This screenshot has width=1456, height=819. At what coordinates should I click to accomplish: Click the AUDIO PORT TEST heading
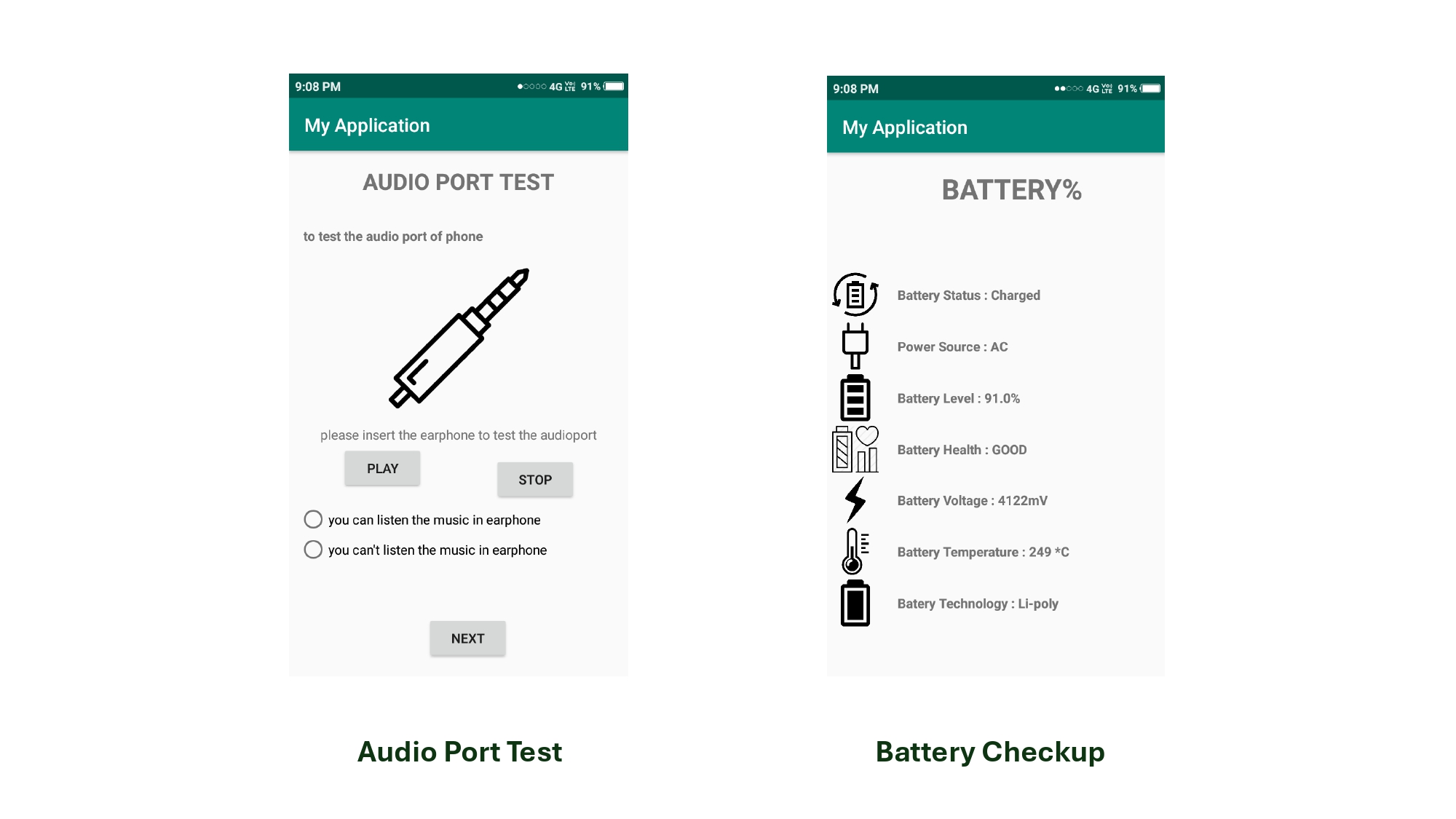point(459,182)
